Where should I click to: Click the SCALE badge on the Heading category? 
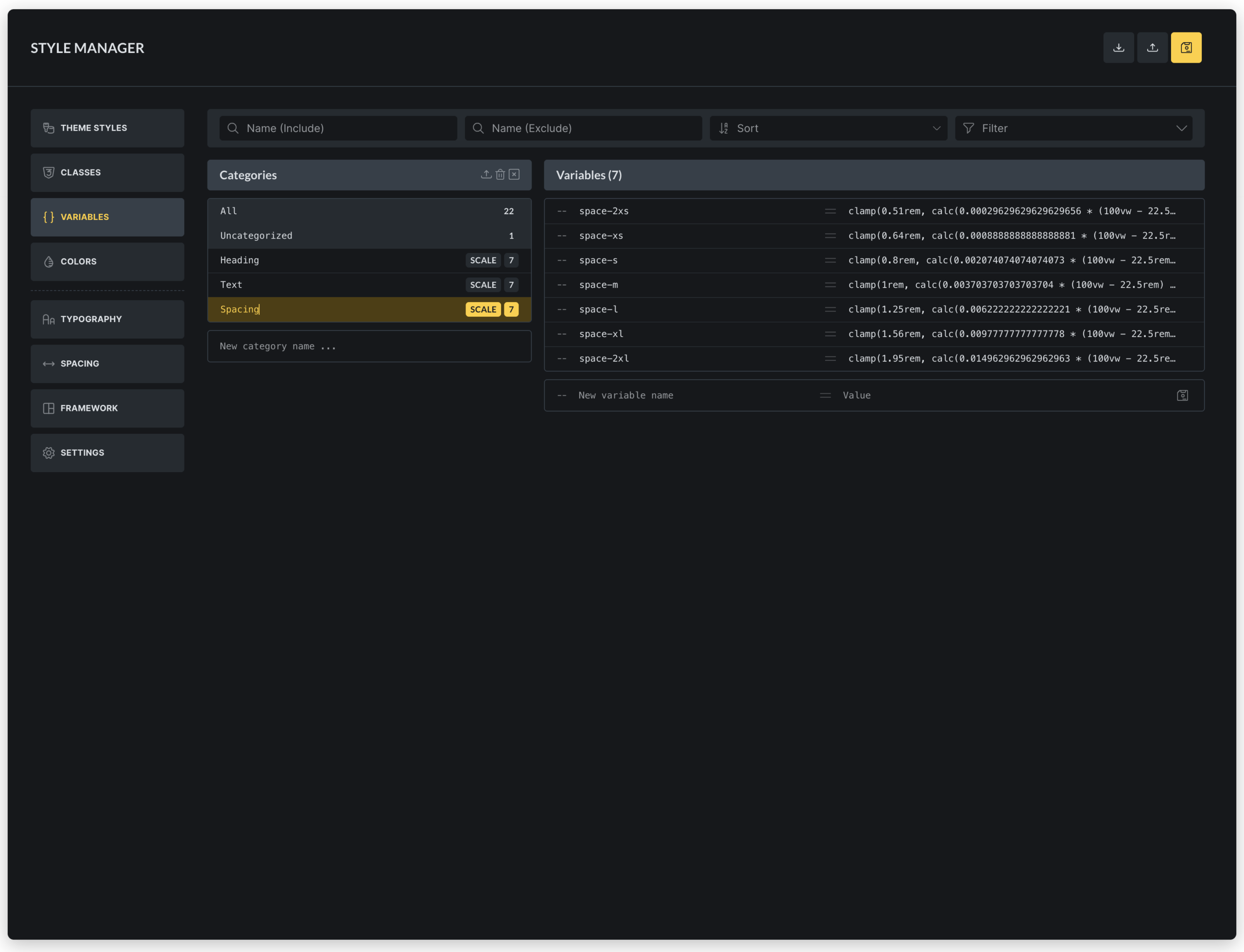(483, 260)
